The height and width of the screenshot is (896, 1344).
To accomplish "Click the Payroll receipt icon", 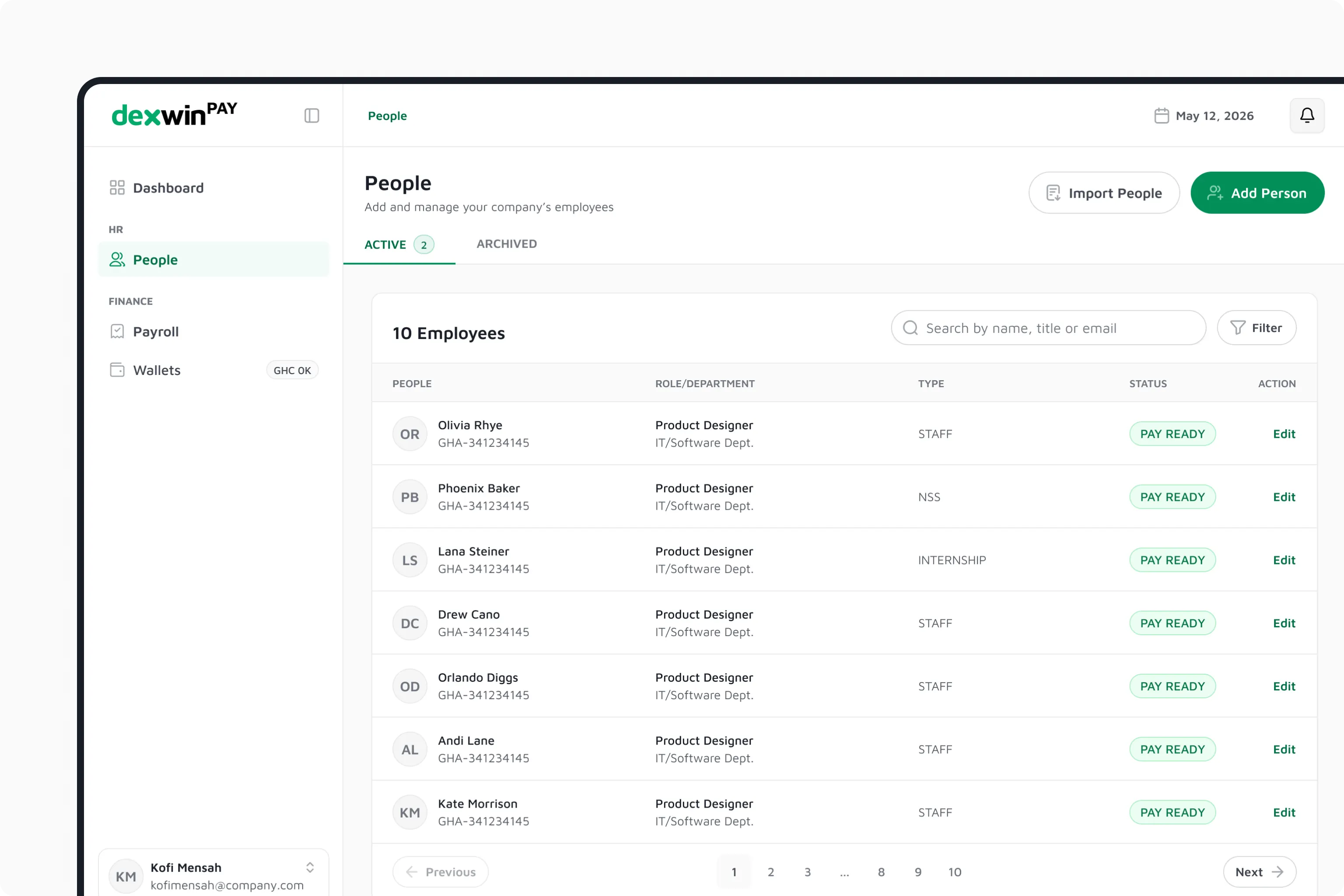I will coord(117,332).
